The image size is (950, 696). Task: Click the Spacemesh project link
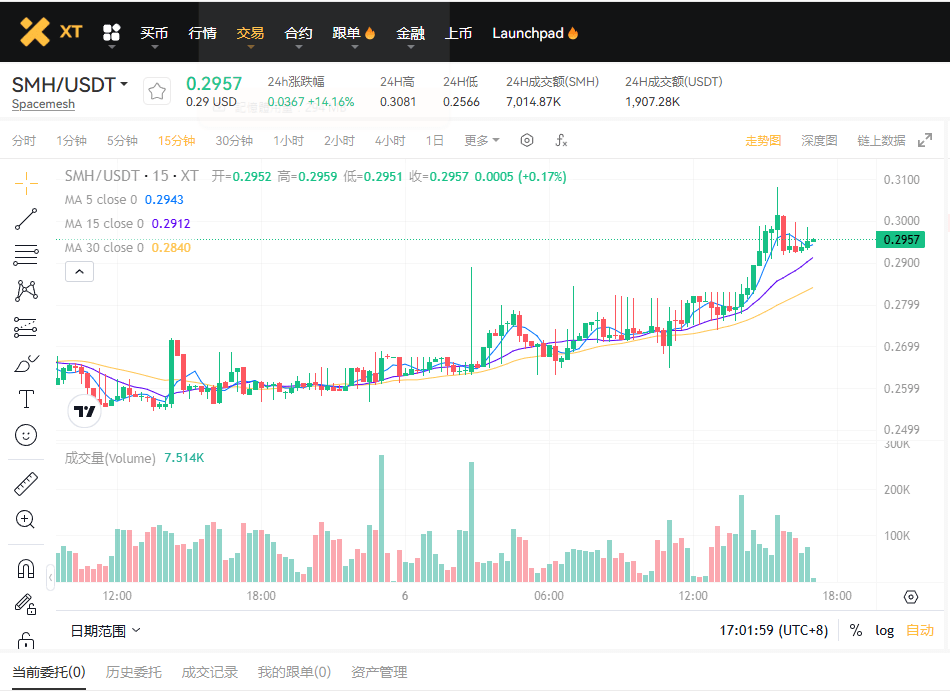(43, 104)
